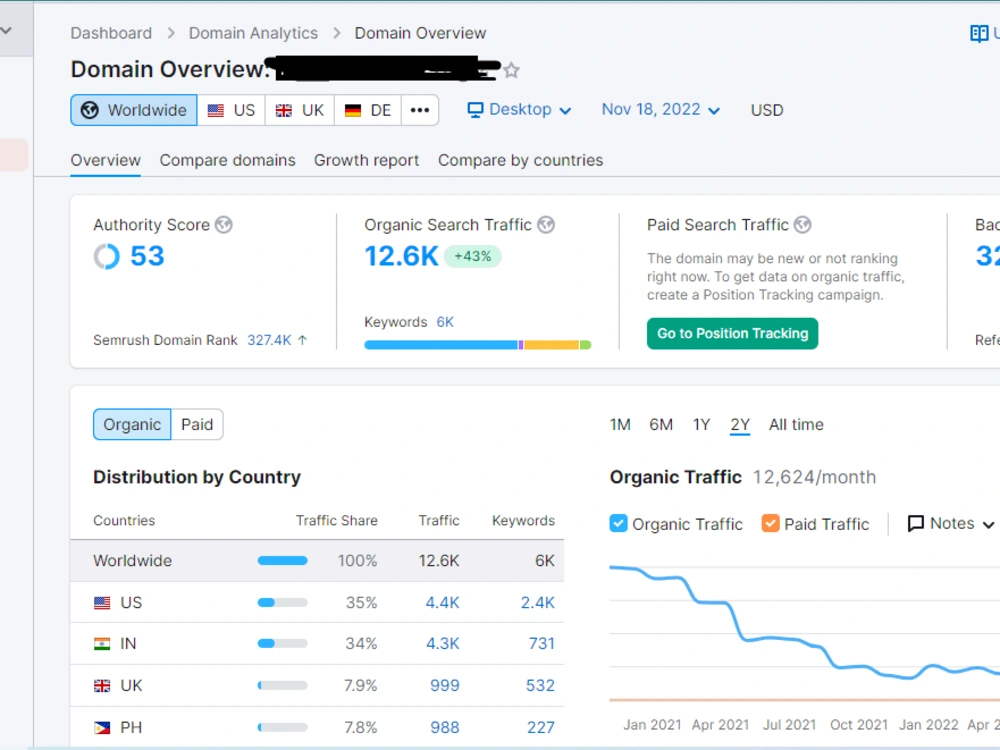Select the 6M time range
1000x750 pixels.
[661, 425]
